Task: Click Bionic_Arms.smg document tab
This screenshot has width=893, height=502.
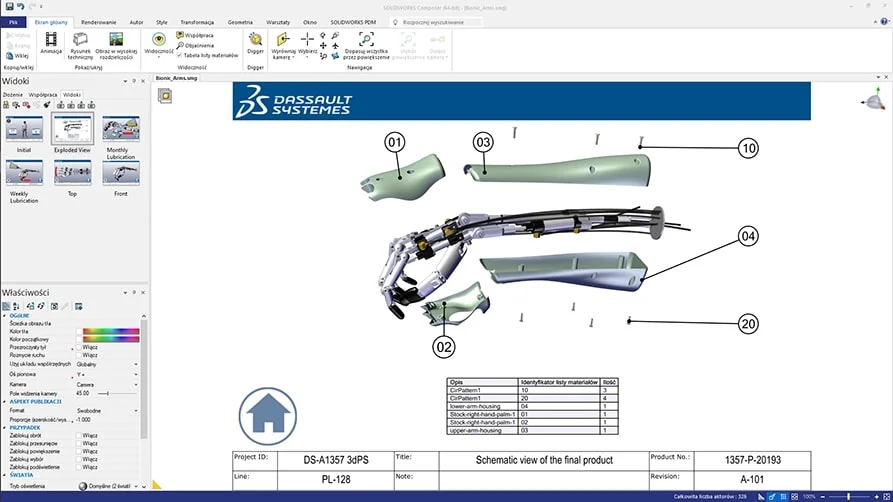Action: point(177,78)
